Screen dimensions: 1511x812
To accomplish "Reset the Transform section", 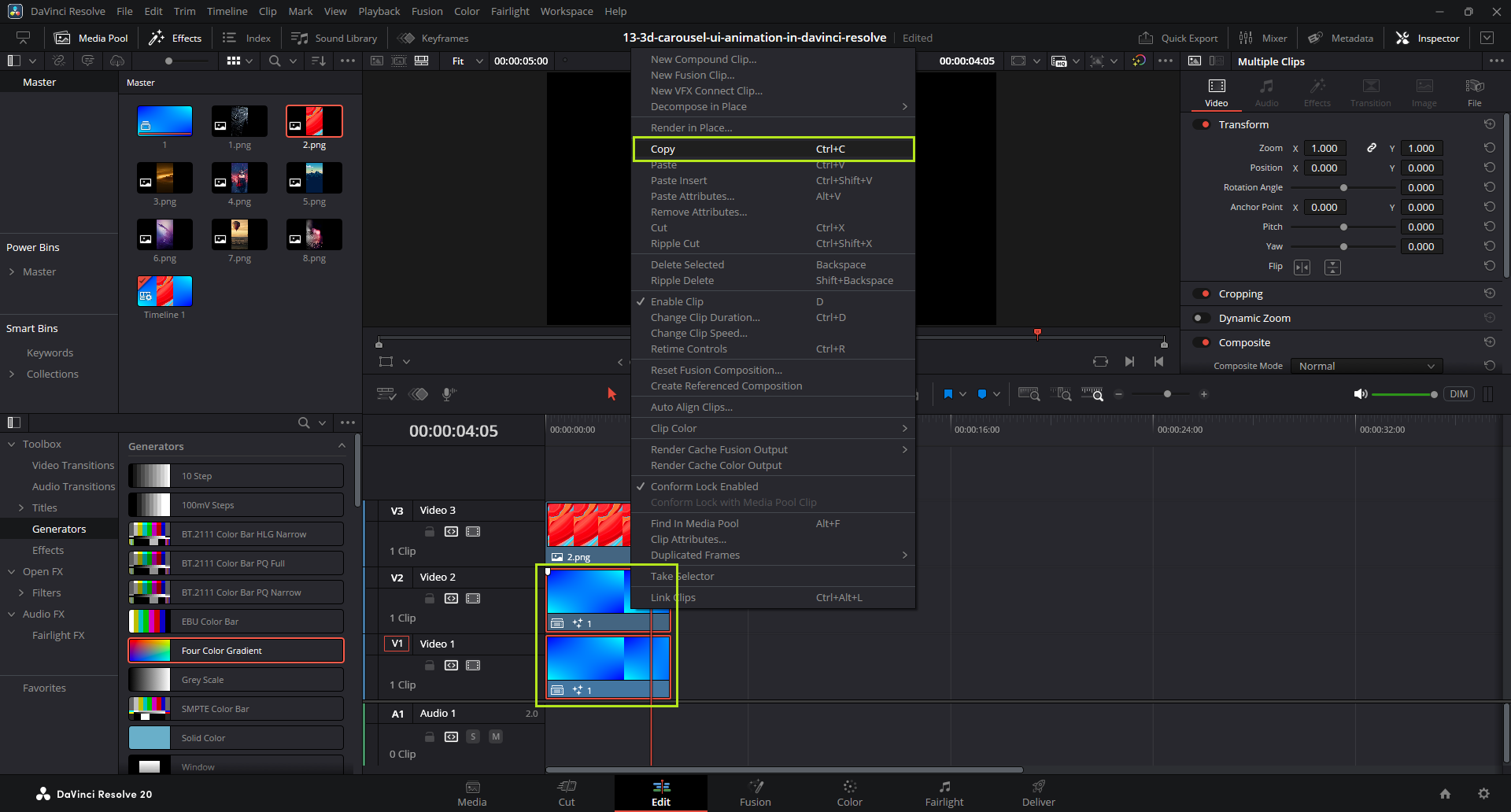I will (1489, 124).
